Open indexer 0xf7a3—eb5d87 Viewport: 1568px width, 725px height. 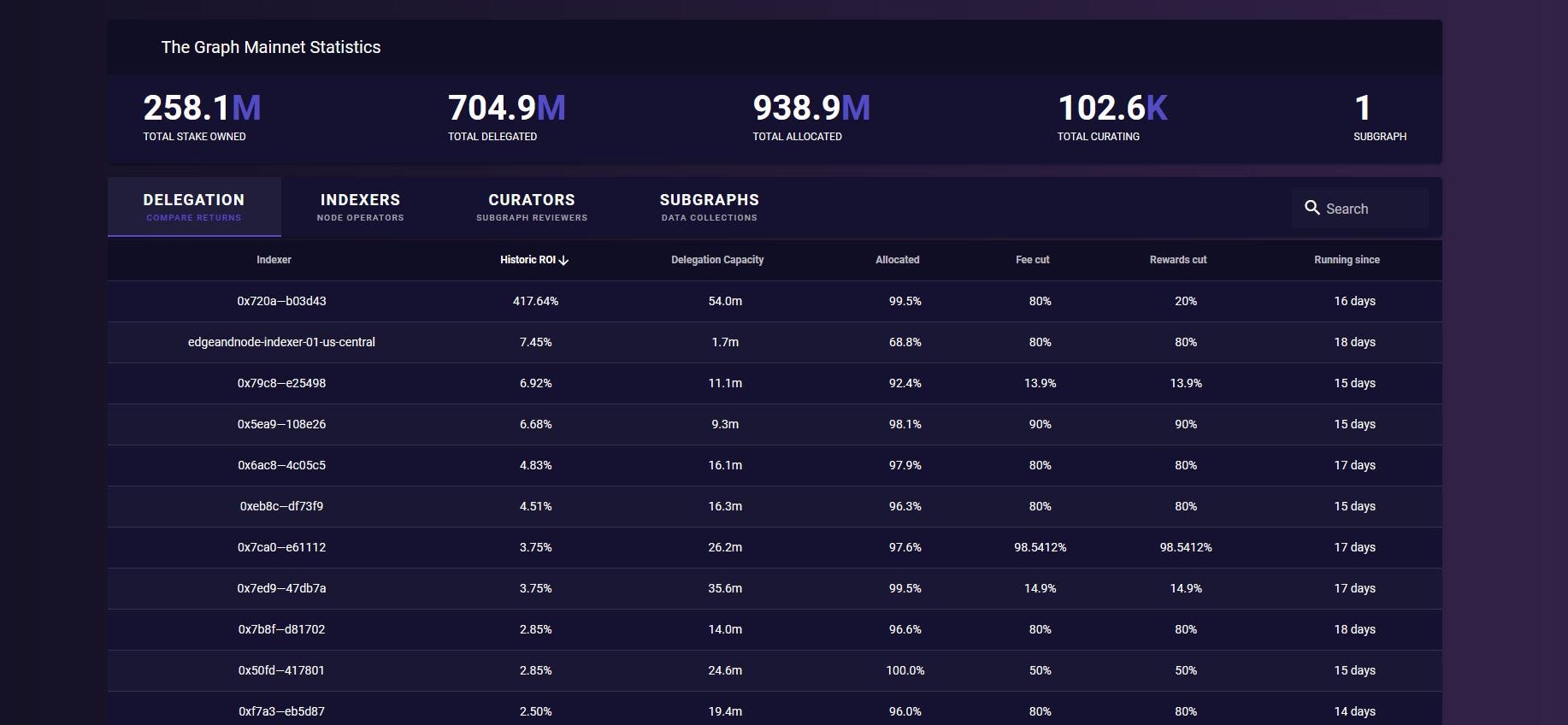[281, 711]
